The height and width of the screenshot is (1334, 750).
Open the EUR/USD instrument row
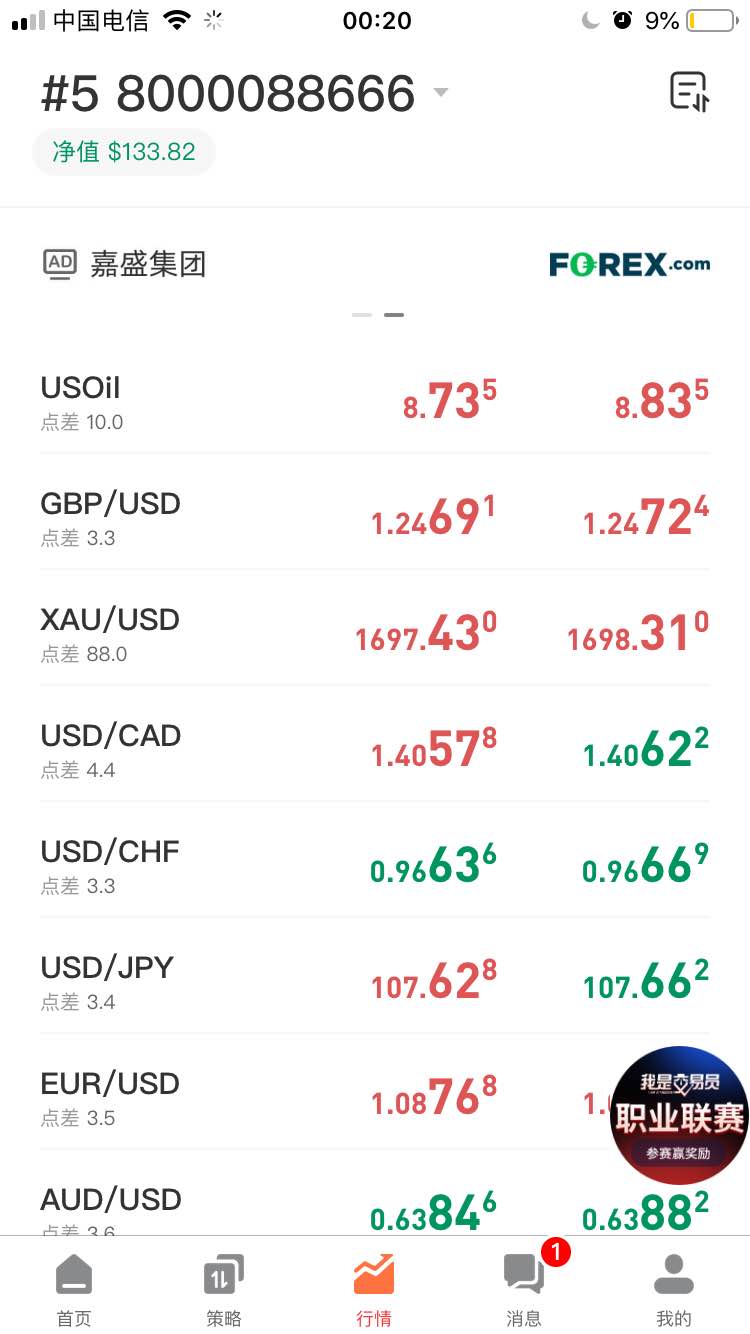tap(375, 1098)
